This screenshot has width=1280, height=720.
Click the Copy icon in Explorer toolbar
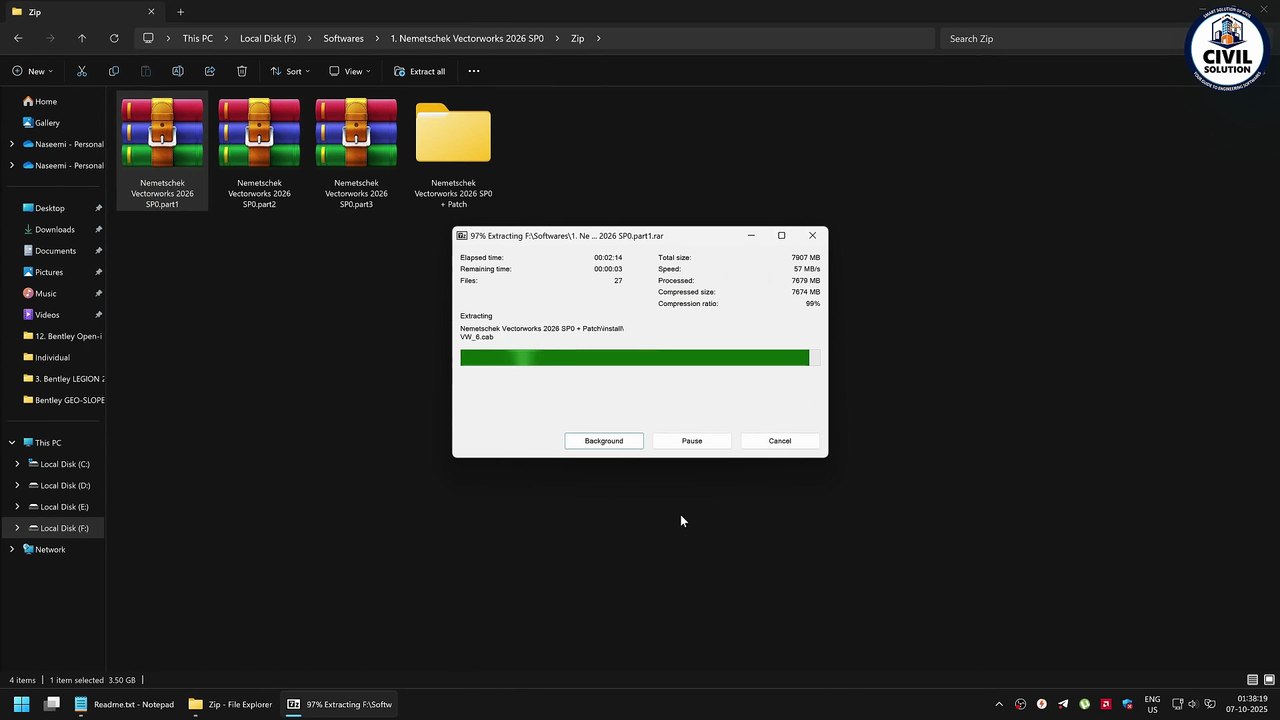coord(114,71)
